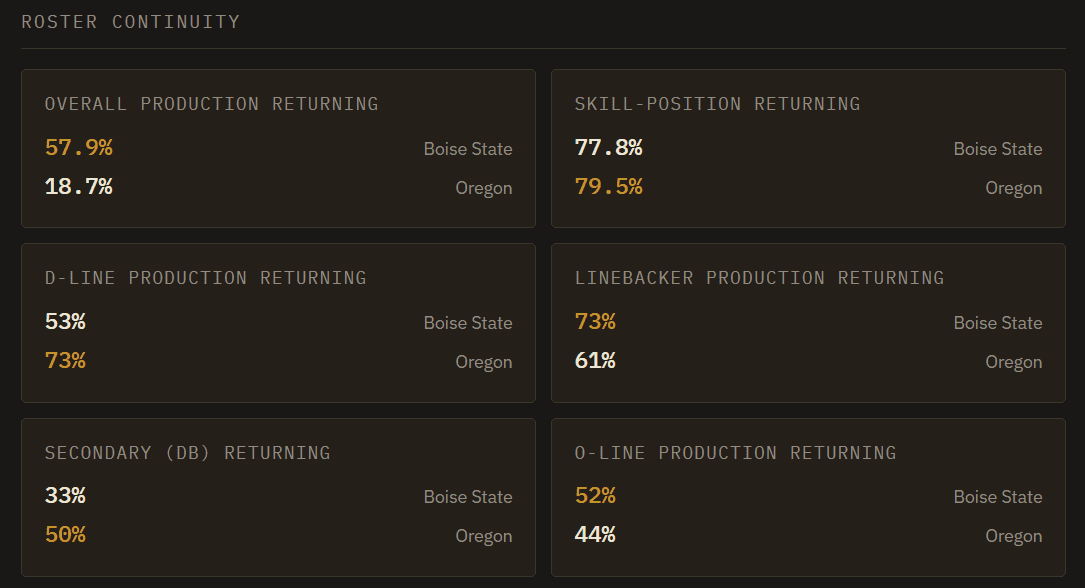Select the D-Line Production Returning card title
The image size is (1085, 588).
tap(206, 277)
